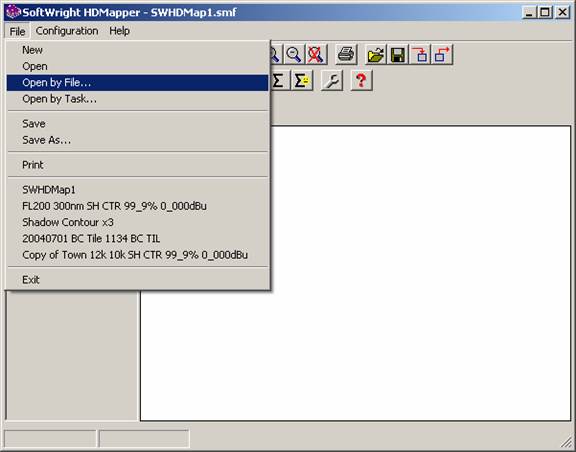Click the sigma with smiley face icon
Image resolution: width=576 pixels, height=452 pixels.
tap(302, 80)
